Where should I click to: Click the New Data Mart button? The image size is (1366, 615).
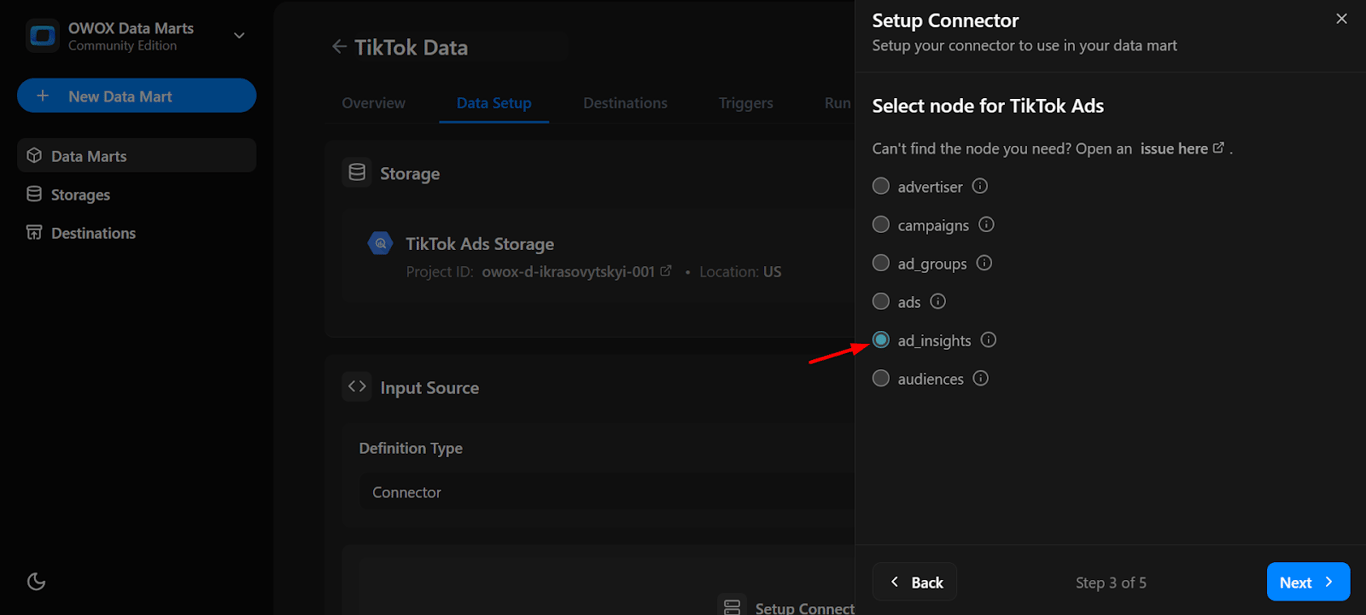pos(137,96)
